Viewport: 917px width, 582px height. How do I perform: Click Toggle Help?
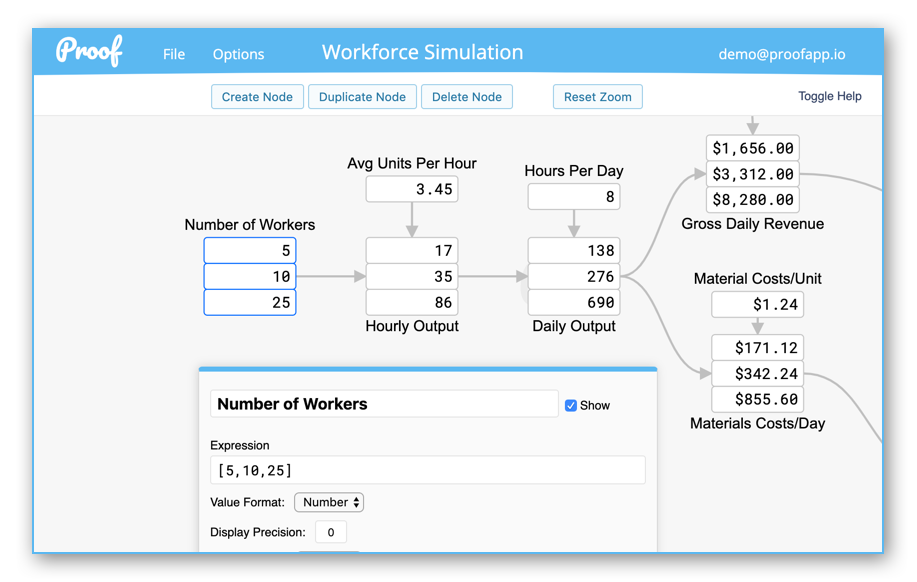[829, 96]
